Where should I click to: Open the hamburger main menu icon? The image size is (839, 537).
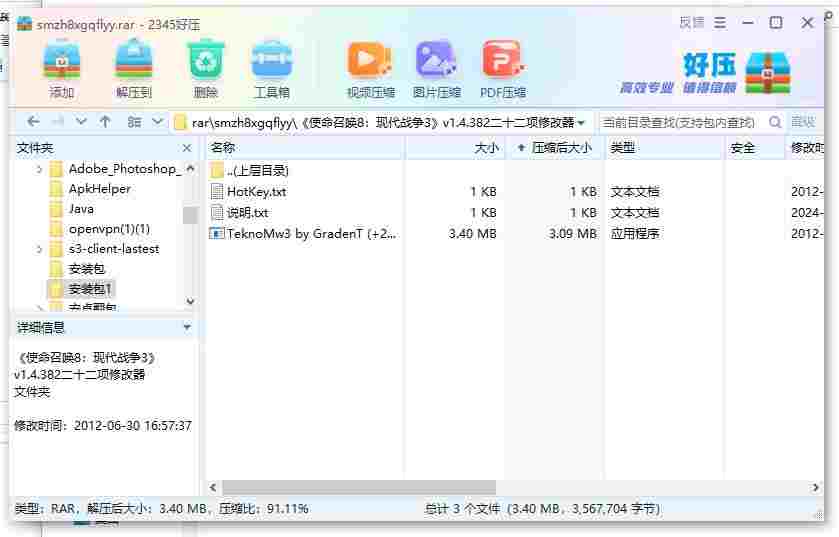720,23
